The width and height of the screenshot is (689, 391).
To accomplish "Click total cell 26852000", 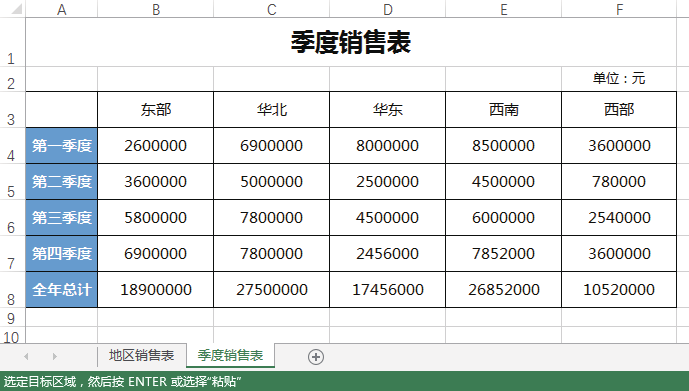I will point(504,290).
